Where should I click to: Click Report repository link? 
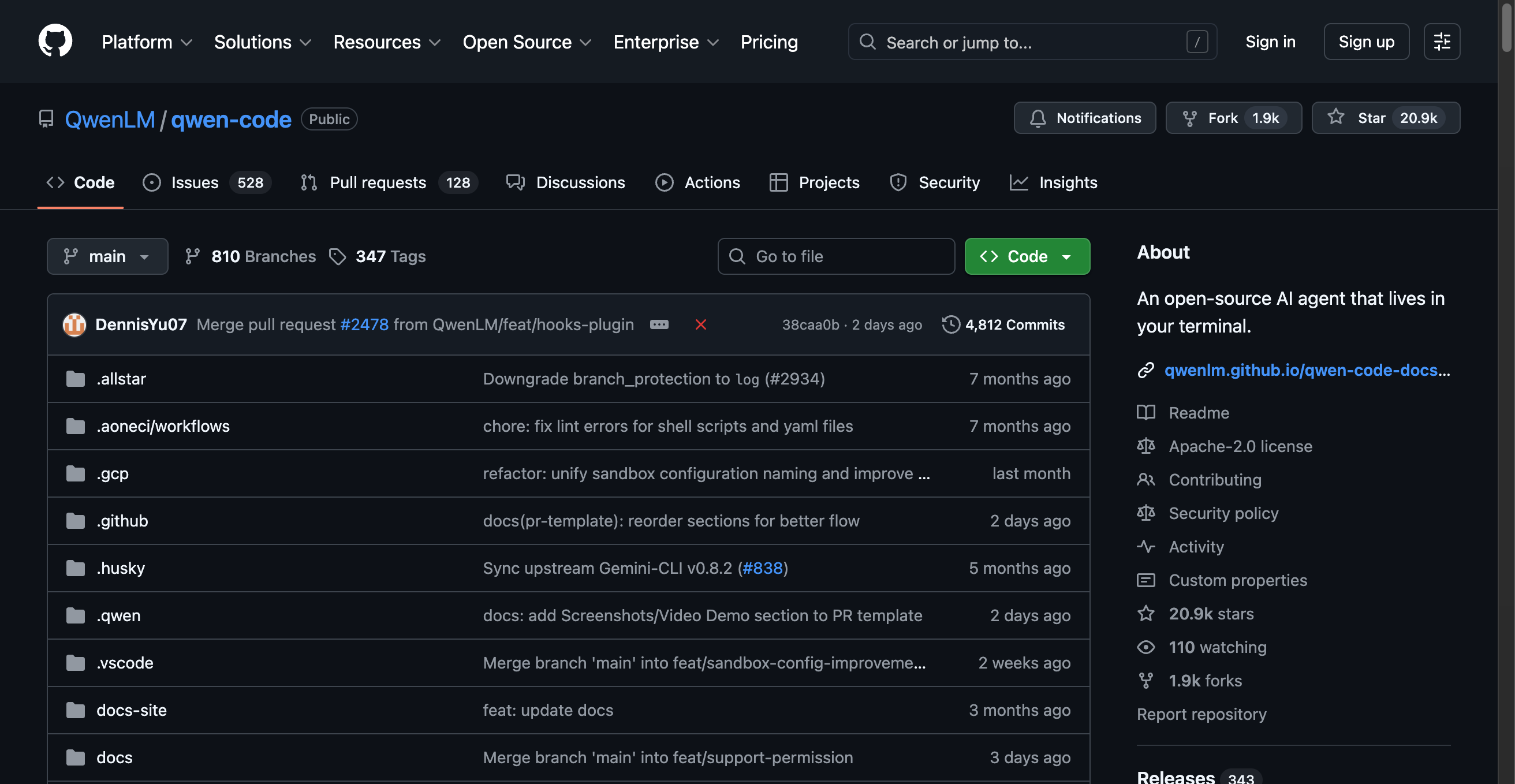(x=1201, y=714)
